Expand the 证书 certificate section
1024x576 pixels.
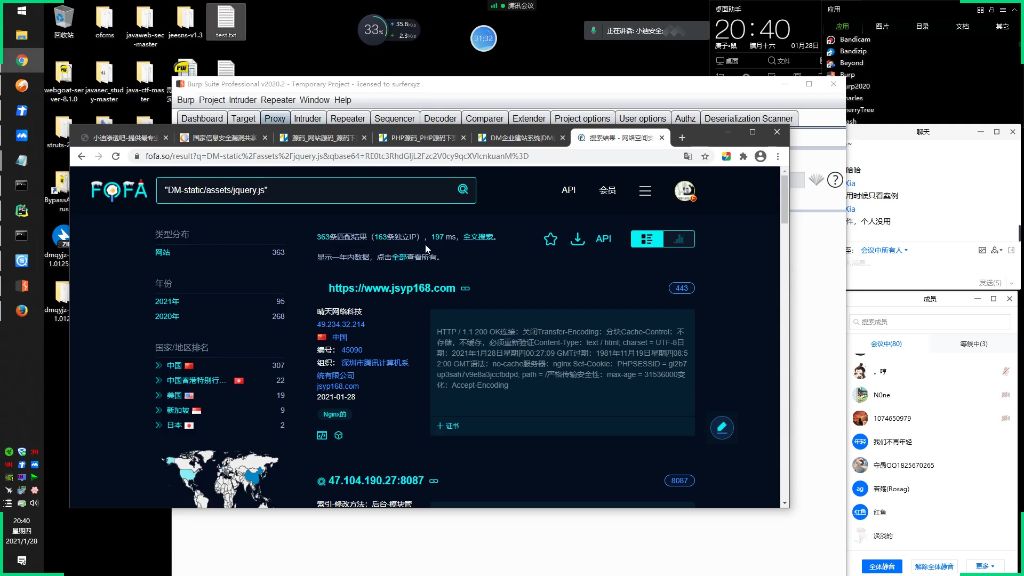click(x=448, y=426)
